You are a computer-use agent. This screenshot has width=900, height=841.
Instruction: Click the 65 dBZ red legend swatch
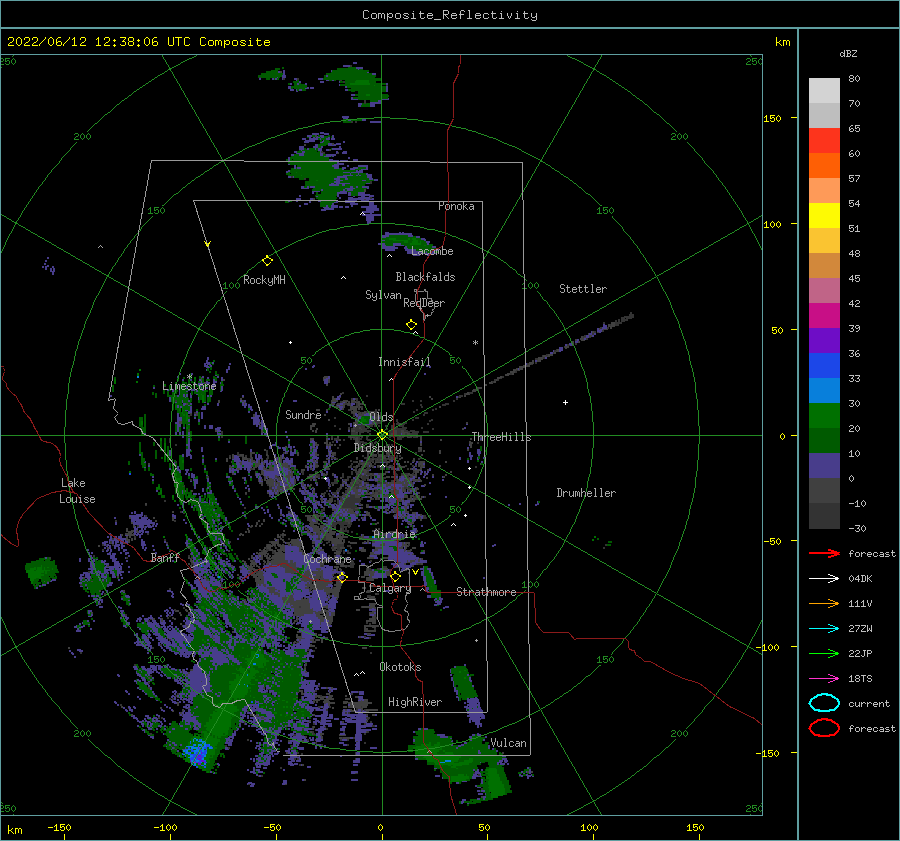[x=824, y=141]
